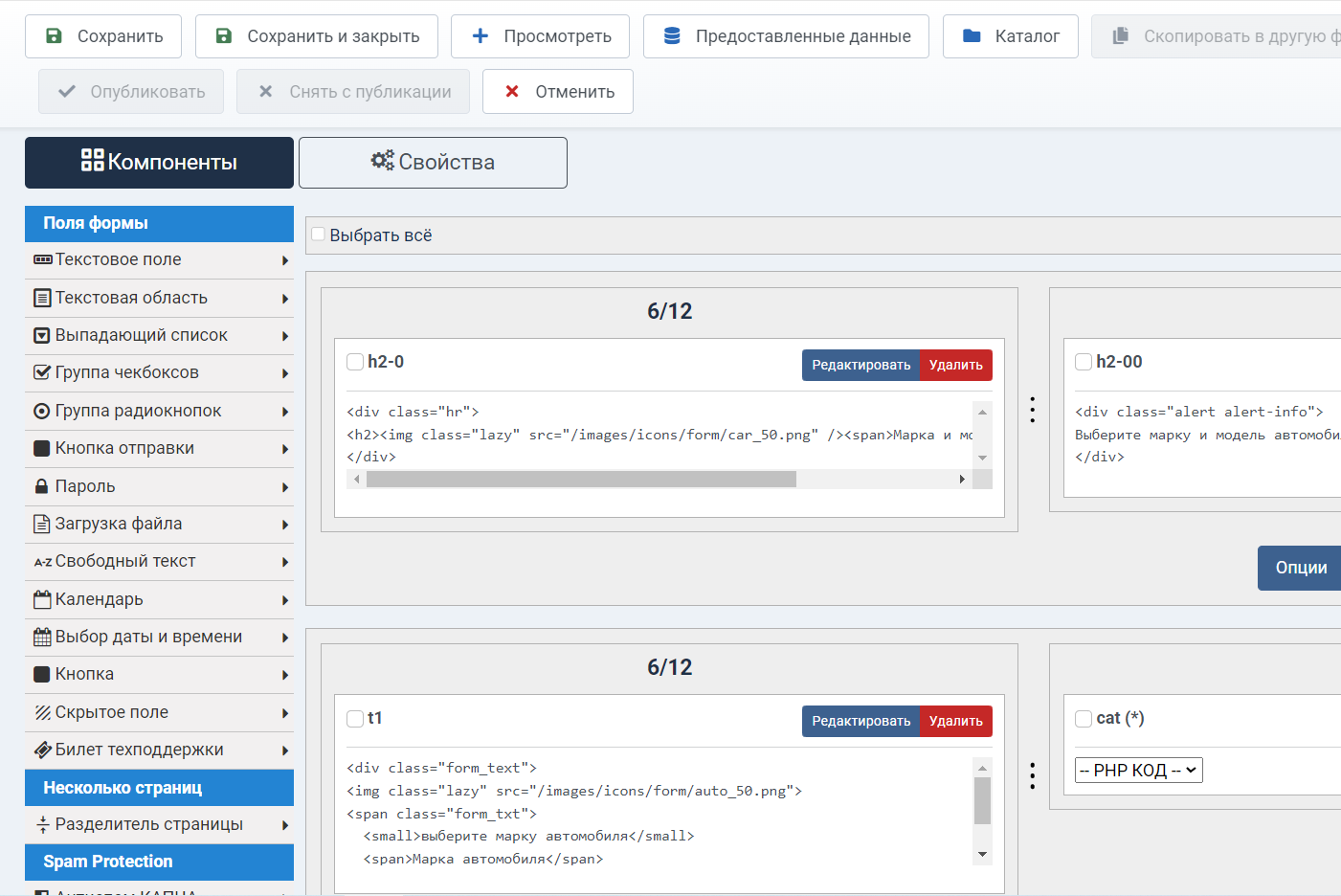Expand Текстовое поле arrow in sidebar
The width and height of the screenshot is (1341, 896).
click(x=285, y=260)
